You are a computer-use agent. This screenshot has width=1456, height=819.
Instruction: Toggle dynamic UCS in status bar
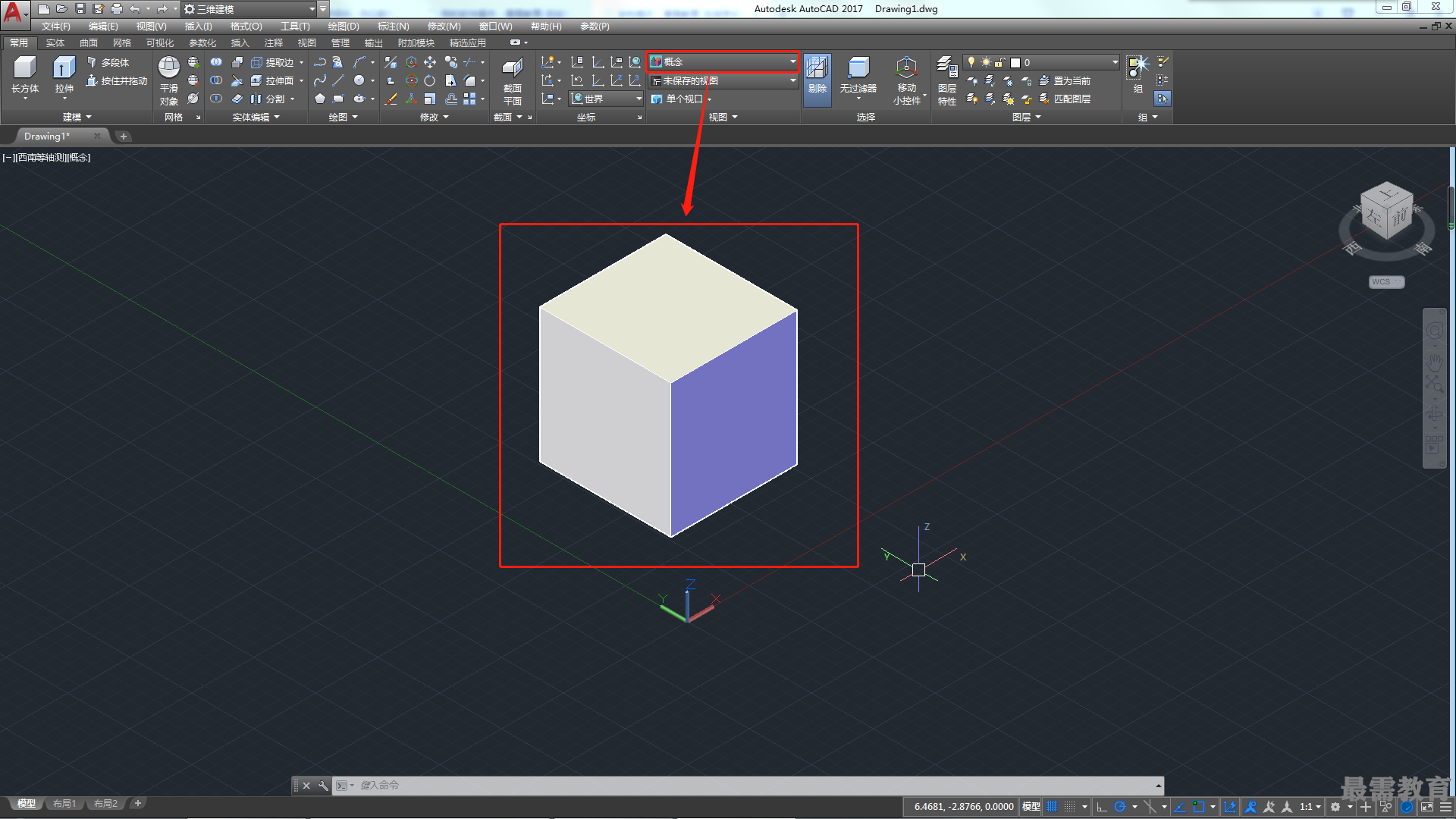click(x=1230, y=807)
